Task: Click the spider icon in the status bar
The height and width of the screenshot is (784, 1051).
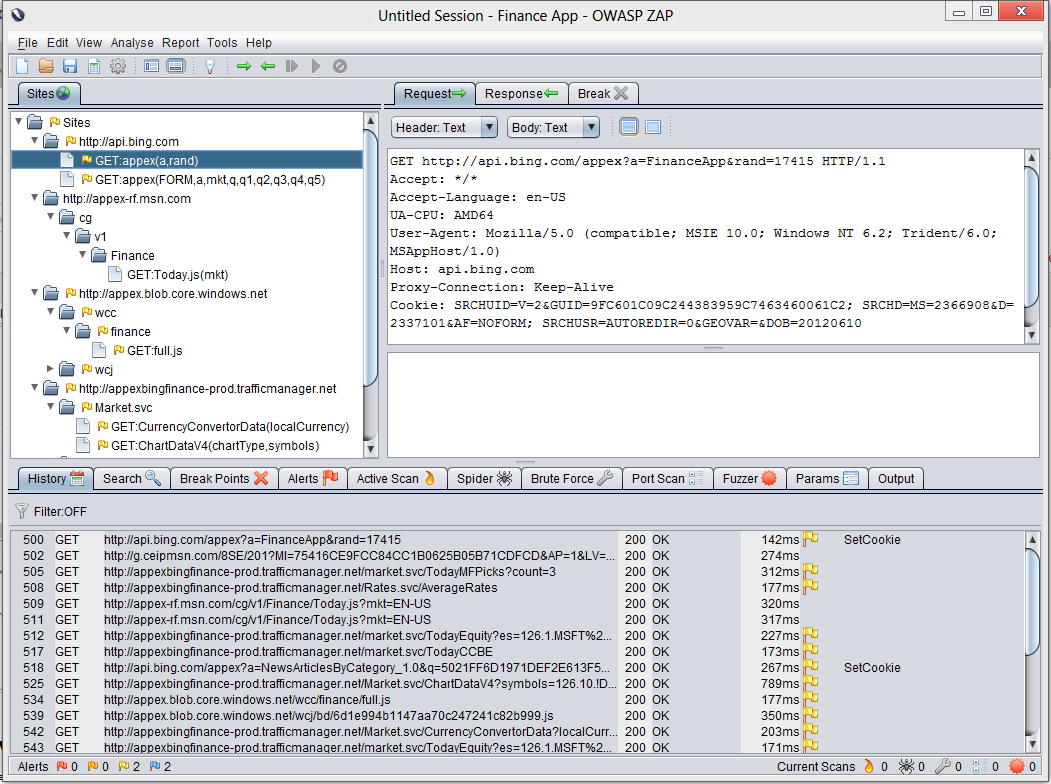Action: 906,766
